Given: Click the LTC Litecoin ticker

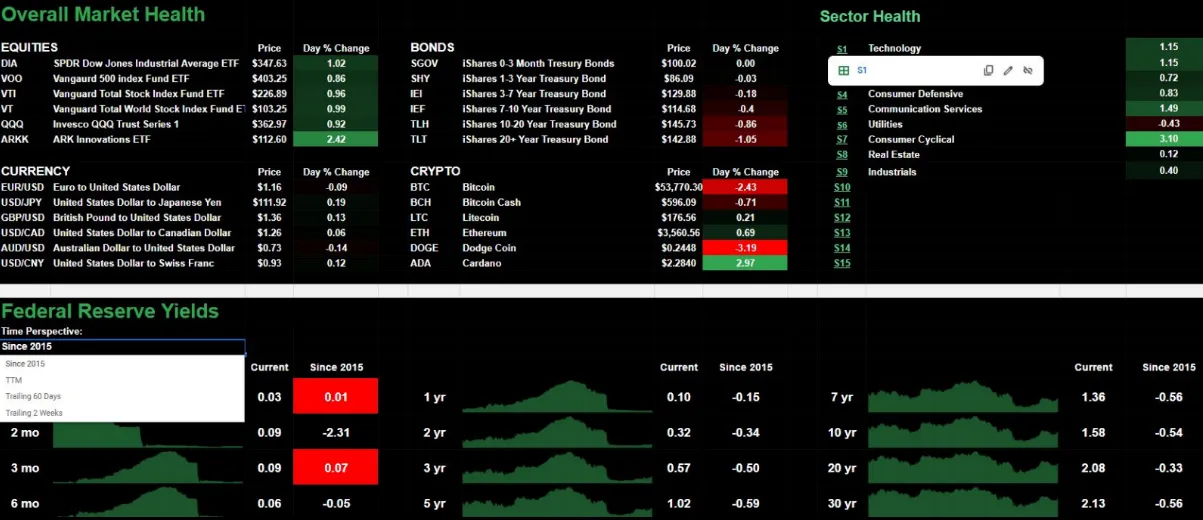Looking at the screenshot, I should pyautogui.click(x=420, y=217).
